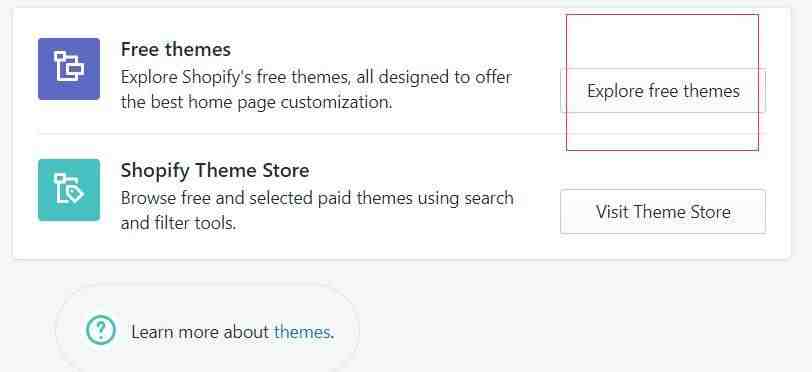Click the divider line between the two theme sections
This screenshot has width=812, height=372.
pos(402,134)
